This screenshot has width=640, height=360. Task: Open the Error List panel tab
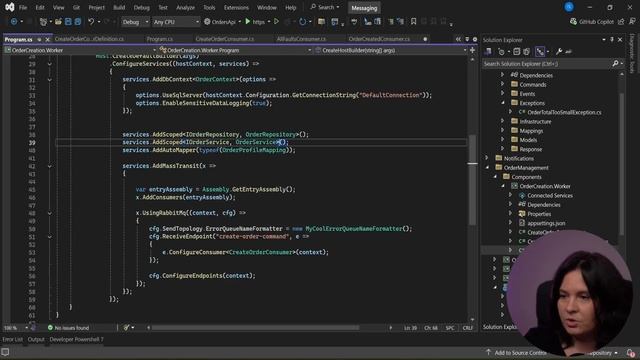(13, 340)
